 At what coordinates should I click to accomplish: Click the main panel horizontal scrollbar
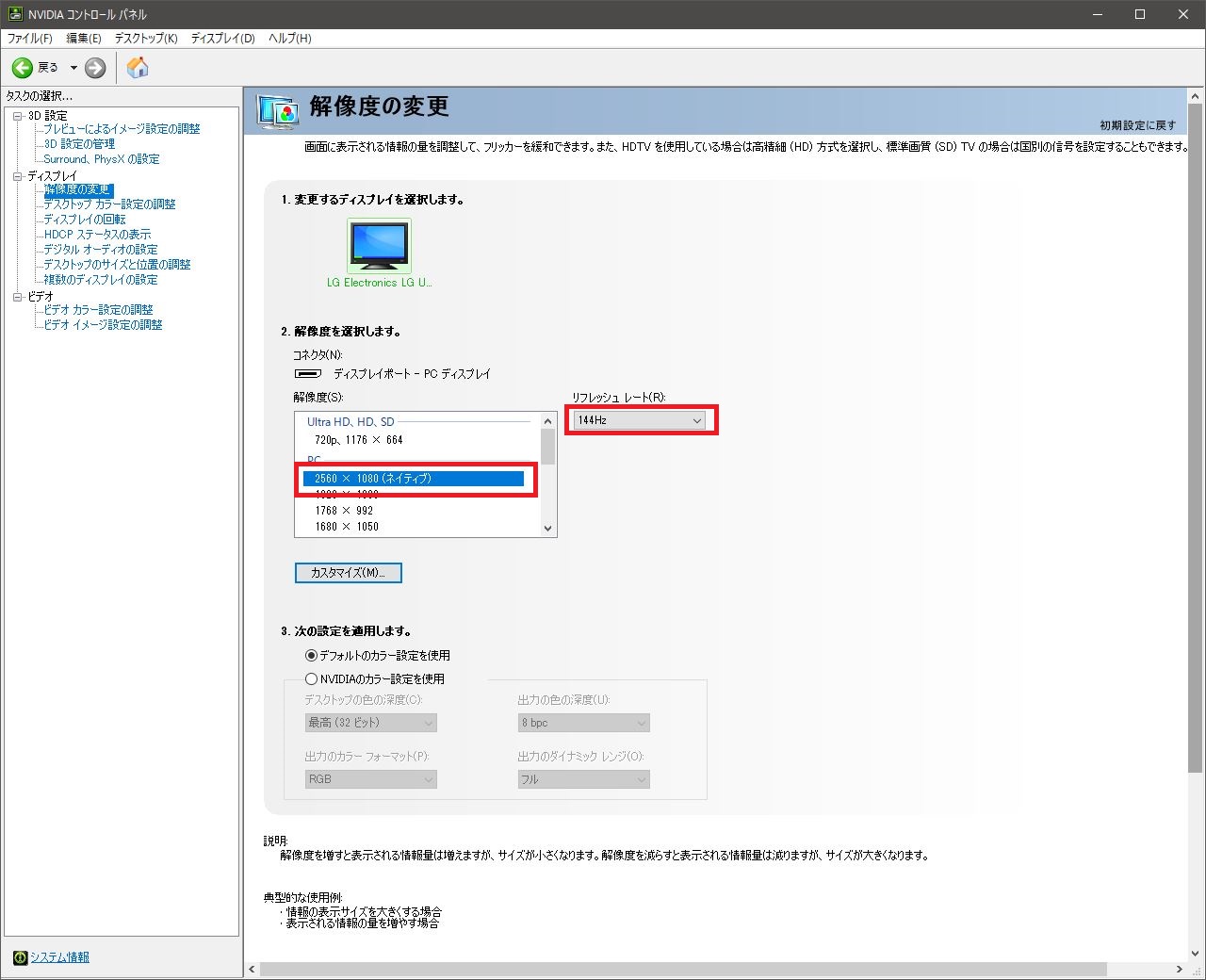tap(683, 969)
